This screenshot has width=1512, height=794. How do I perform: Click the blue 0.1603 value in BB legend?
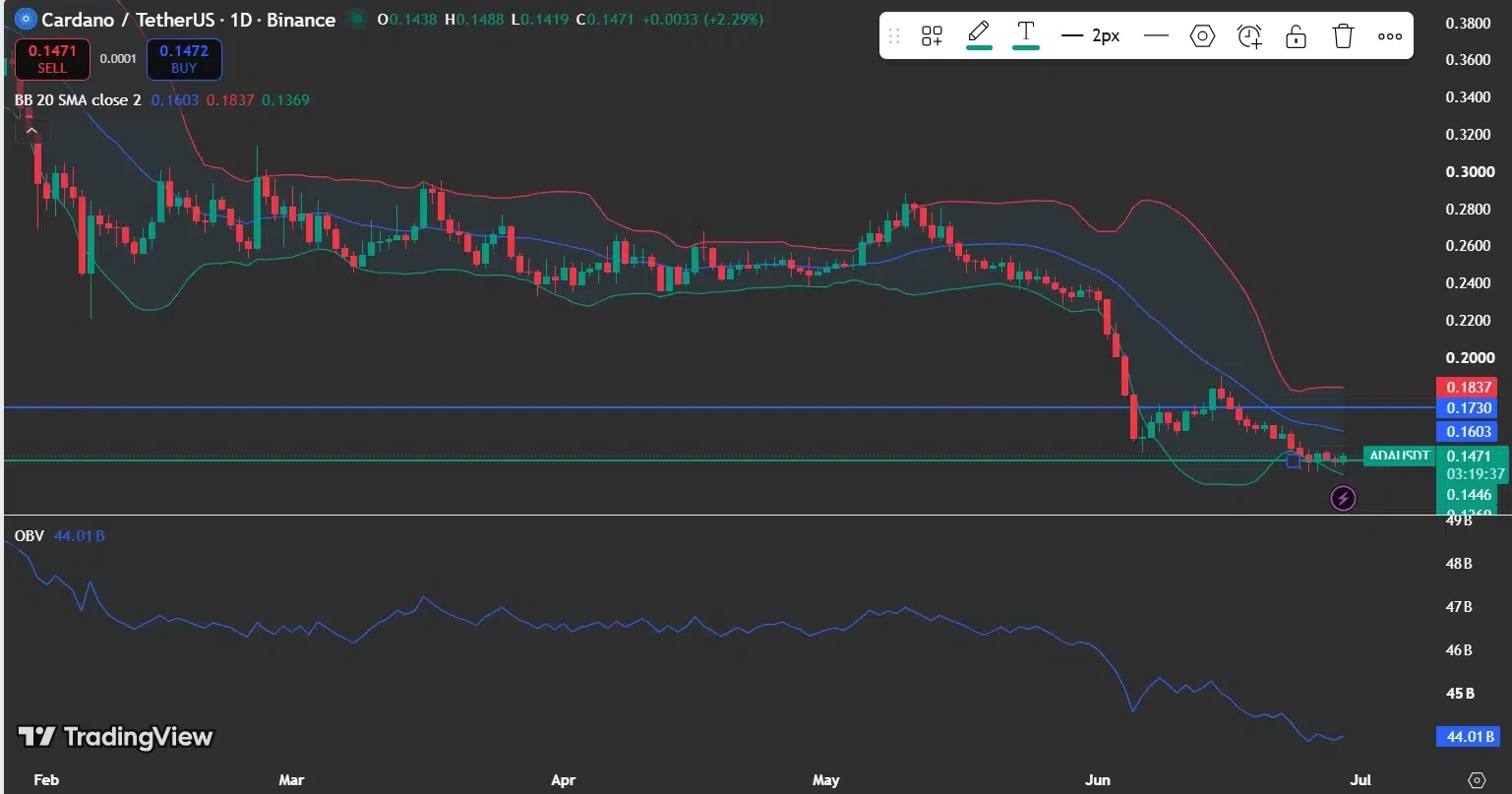tap(175, 99)
